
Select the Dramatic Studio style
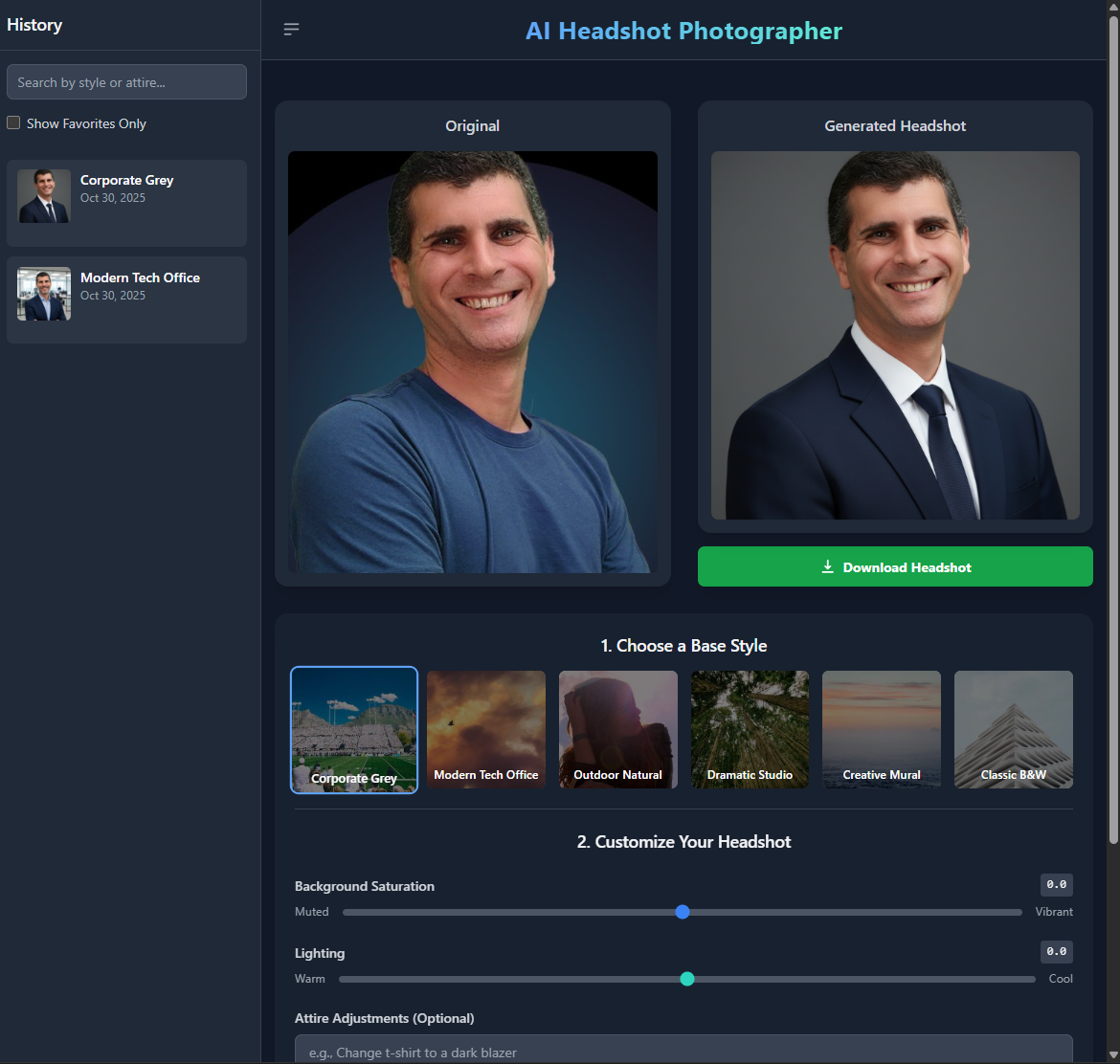(x=750, y=730)
